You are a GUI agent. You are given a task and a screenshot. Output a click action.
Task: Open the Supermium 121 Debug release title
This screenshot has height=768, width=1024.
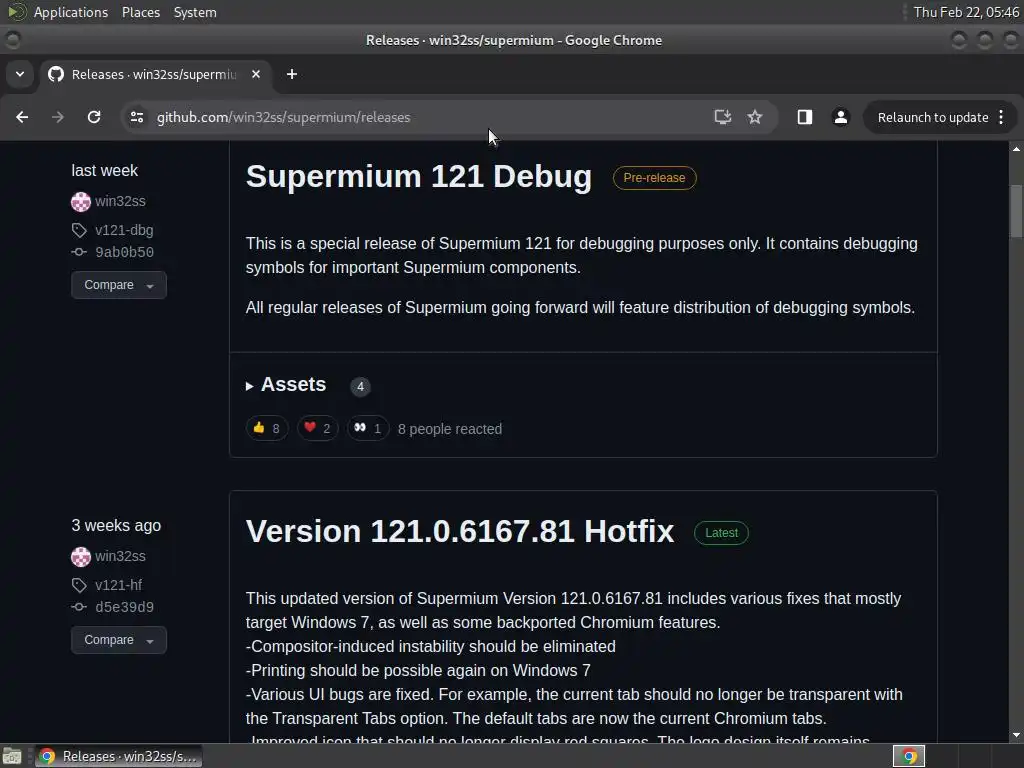[419, 177]
